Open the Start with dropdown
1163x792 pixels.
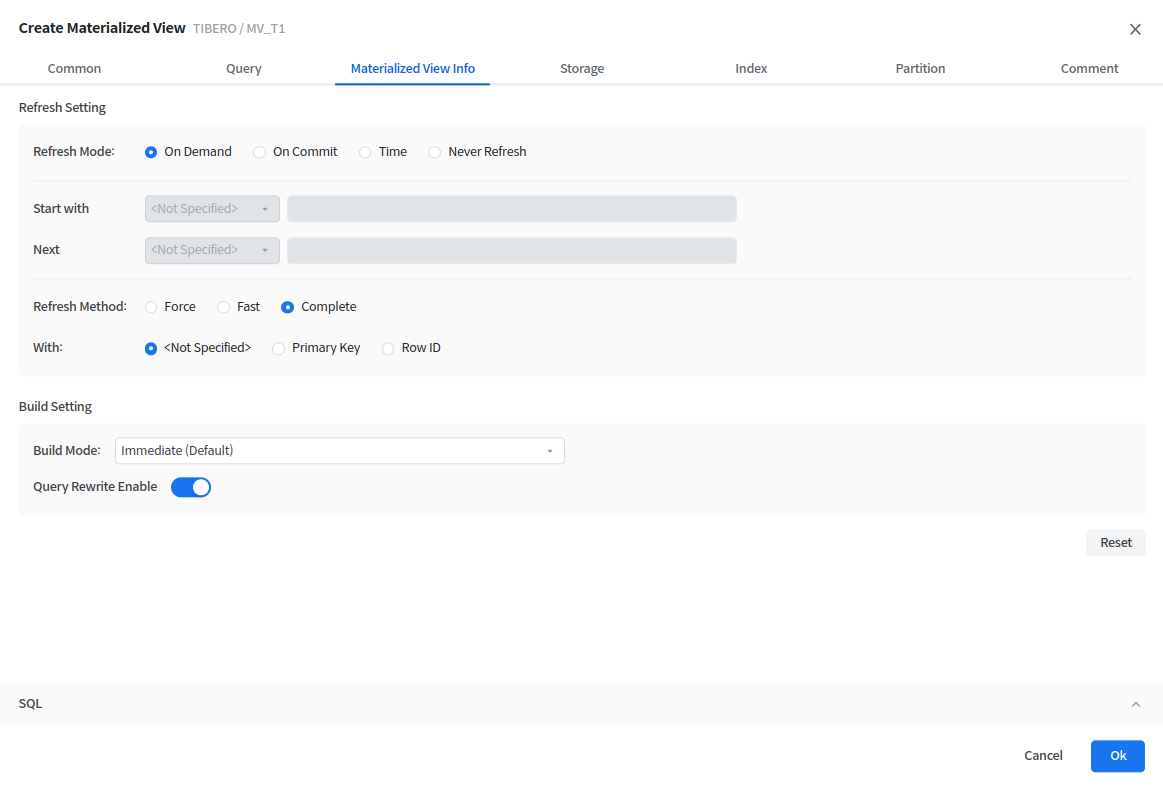point(212,209)
